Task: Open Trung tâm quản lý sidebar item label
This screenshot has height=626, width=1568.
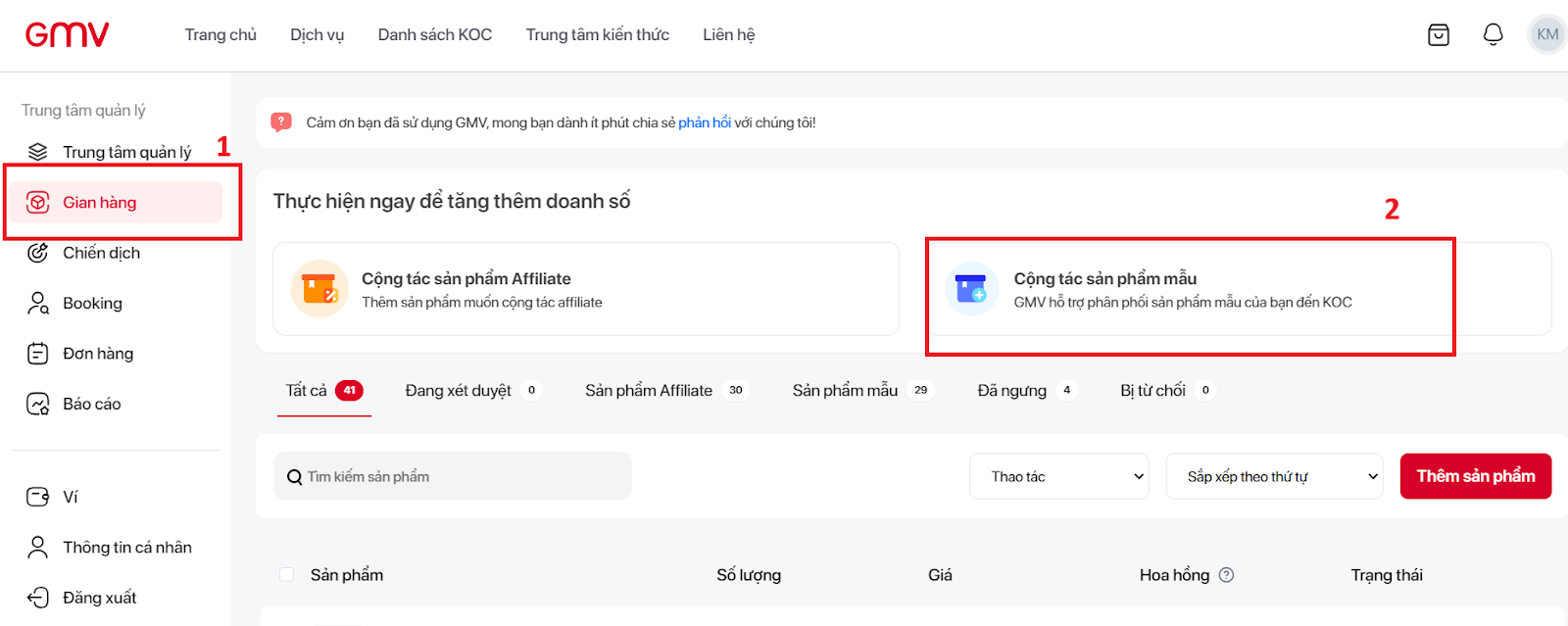Action: [127, 152]
